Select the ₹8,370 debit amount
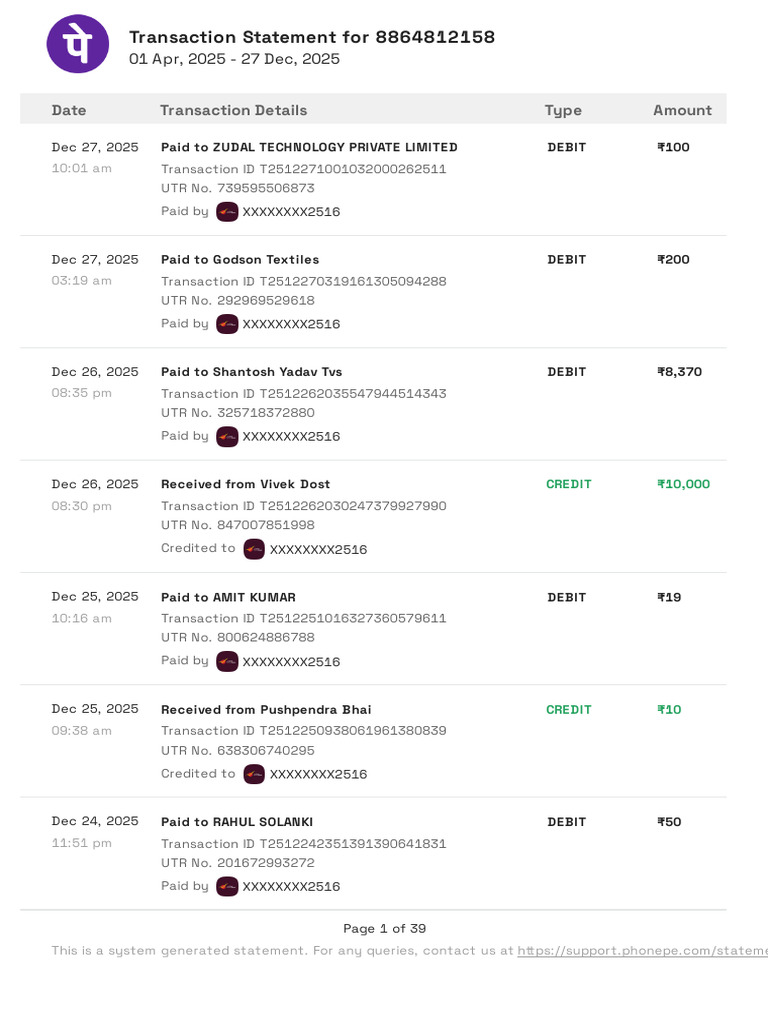This screenshot has height=1024, width=768. pyautogui.click(x=679, y=372)
